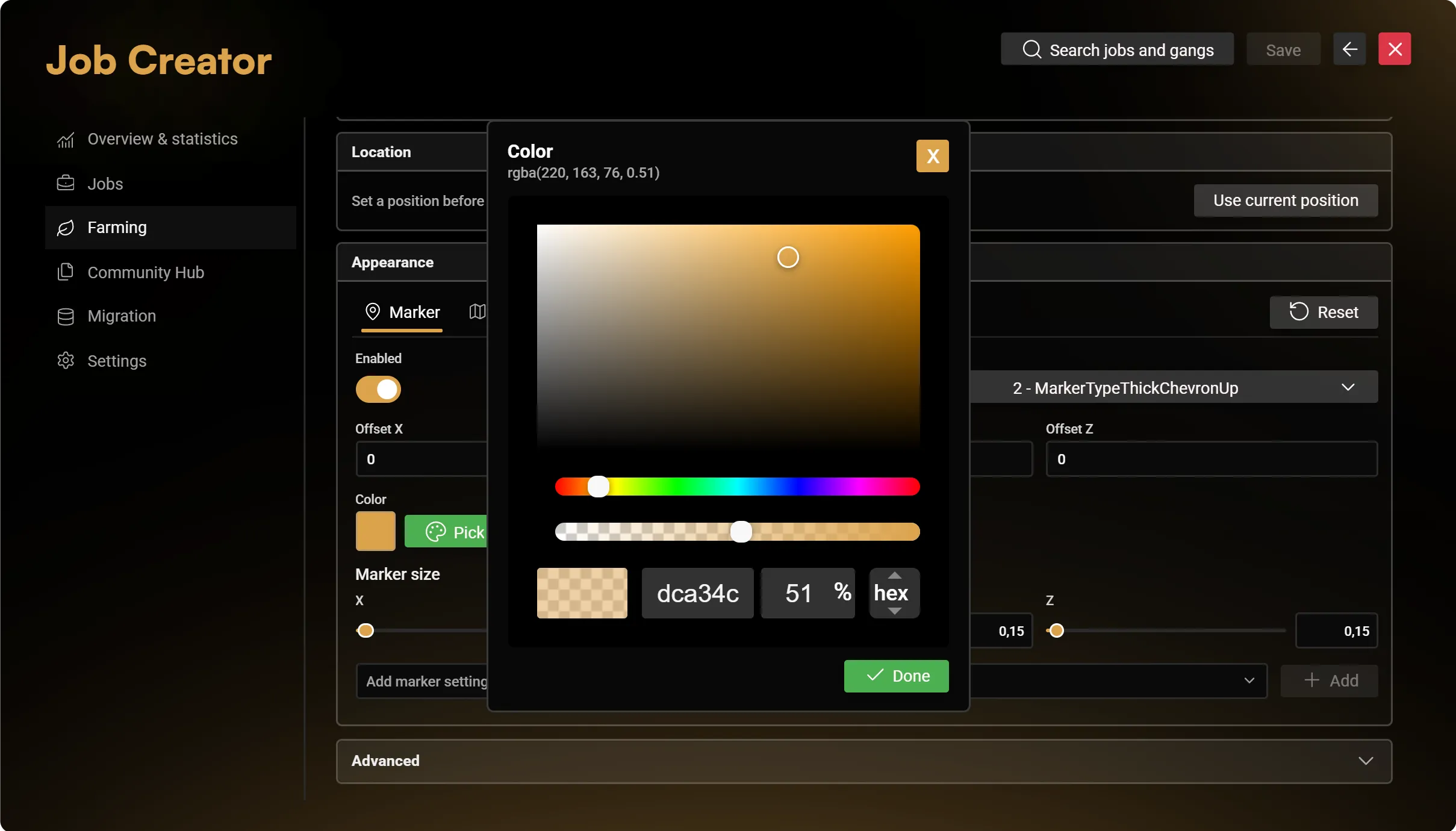
Task: Close the Job Creator with the red X
Action: (x=1395, y=49)
